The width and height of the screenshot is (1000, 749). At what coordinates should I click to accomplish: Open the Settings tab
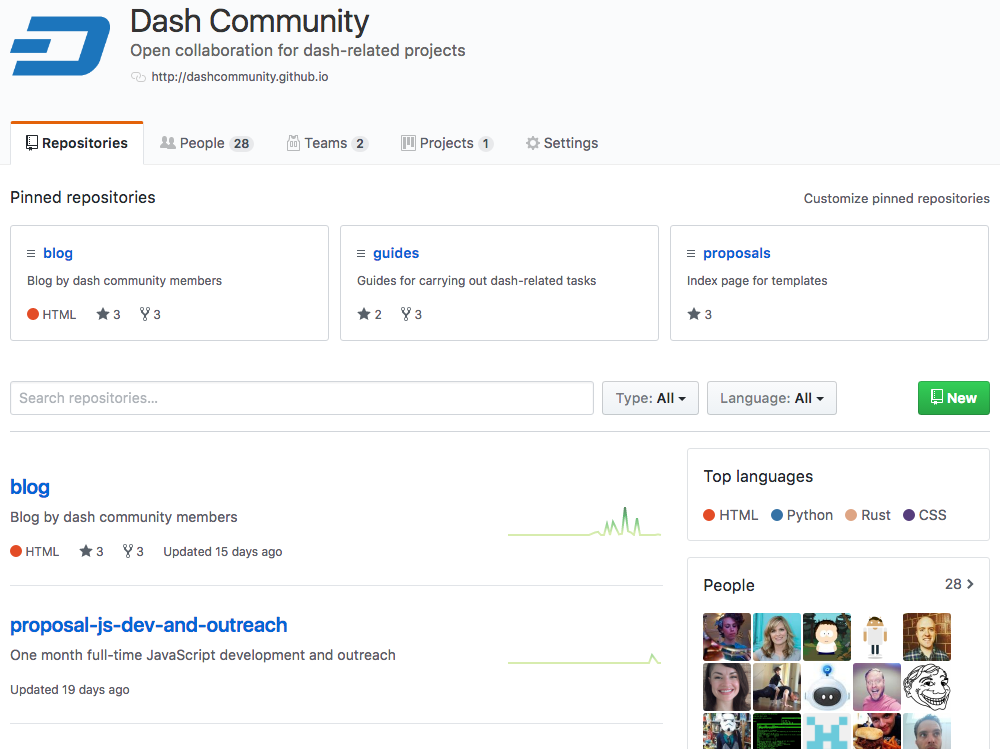pos(562,143)
